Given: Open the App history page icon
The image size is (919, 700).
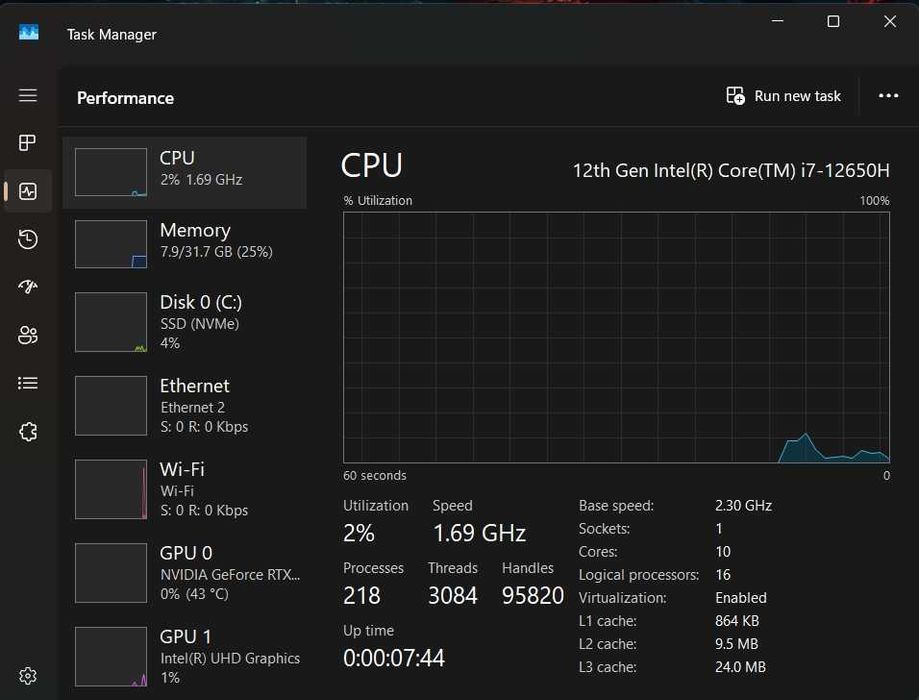Looking at the screenshot, I should (x=28, y=239).
